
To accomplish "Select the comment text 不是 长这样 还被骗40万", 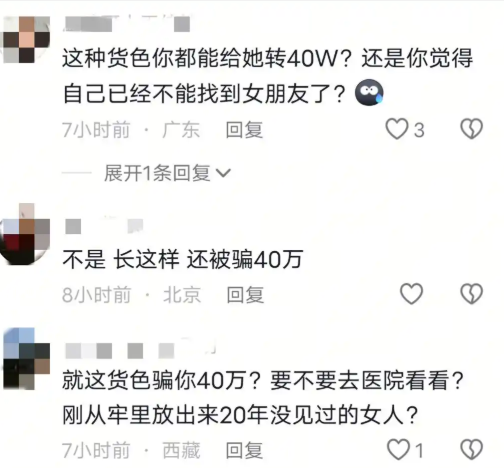I will (x=182, y=259).
